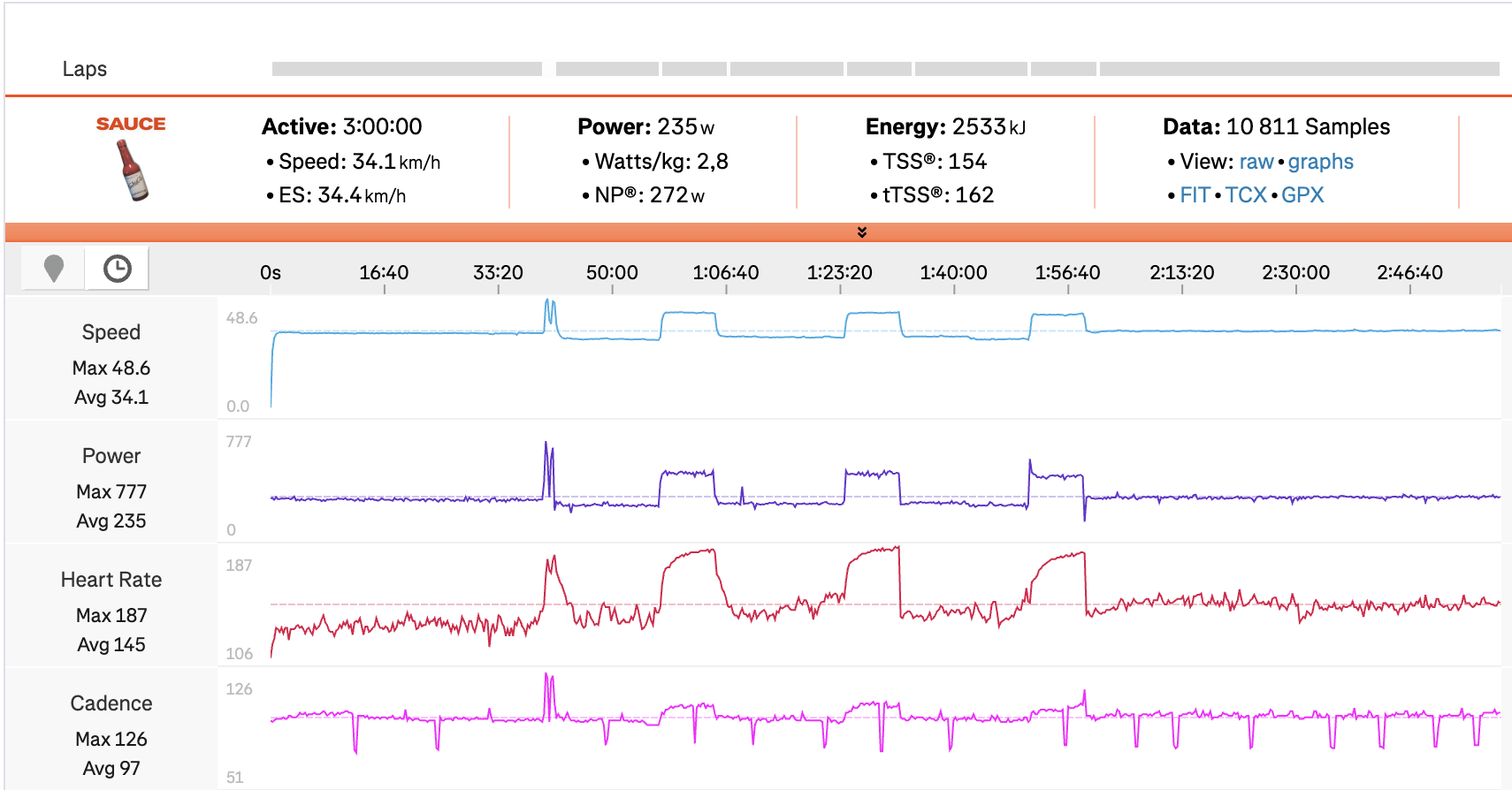Switch x-axis to distance with pin icon

pos(54,269)
